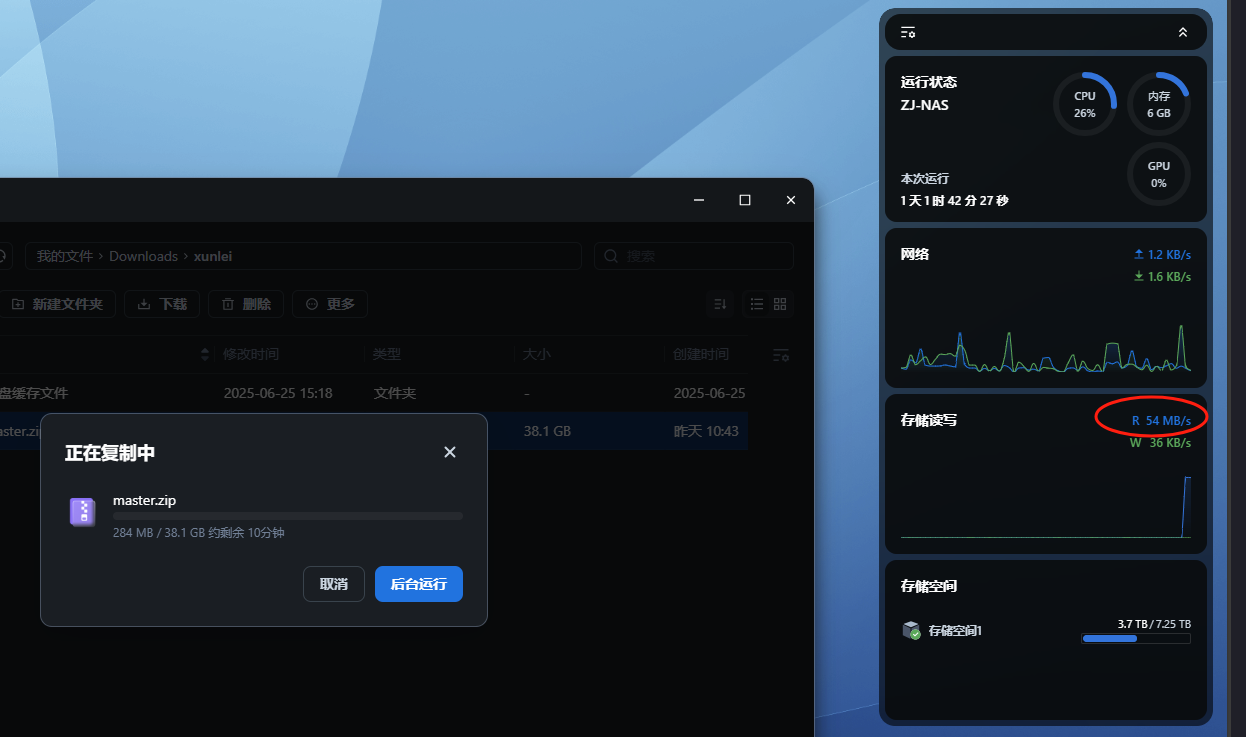The height and width of the screenshot is (737, 1246).
Task: Collapse the monitor panel with the double chevron
Action: pyautogui.click(x=1183, y=32)
